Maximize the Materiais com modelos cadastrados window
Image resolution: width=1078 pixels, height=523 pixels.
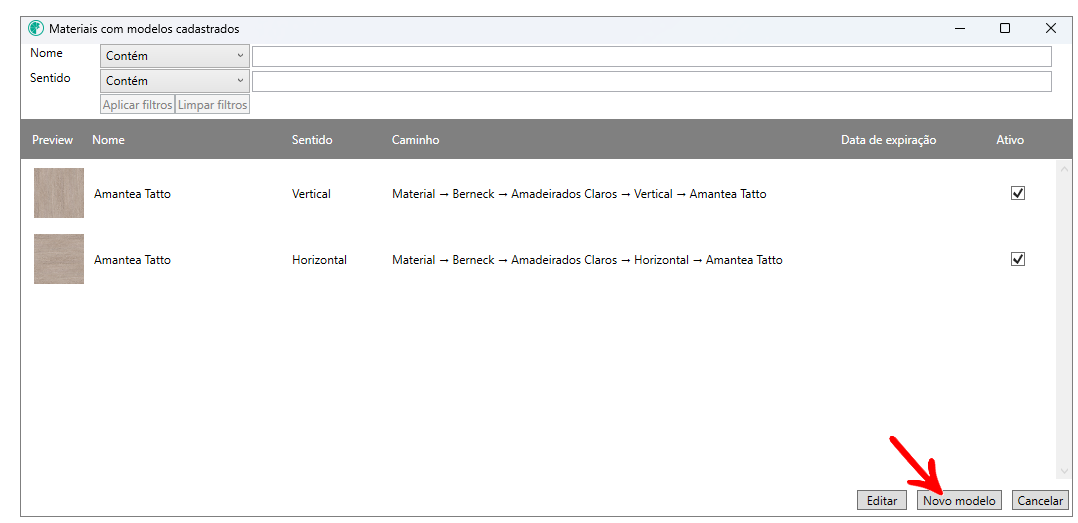1004,28
